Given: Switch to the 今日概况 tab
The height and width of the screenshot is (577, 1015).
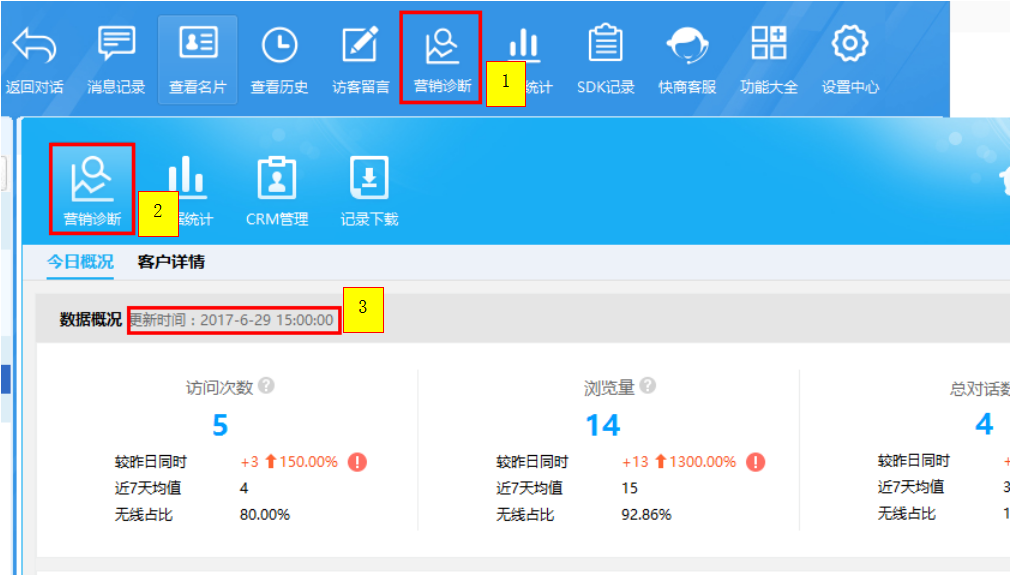Looking at the screenshot, I should click(x=80, y=262).
